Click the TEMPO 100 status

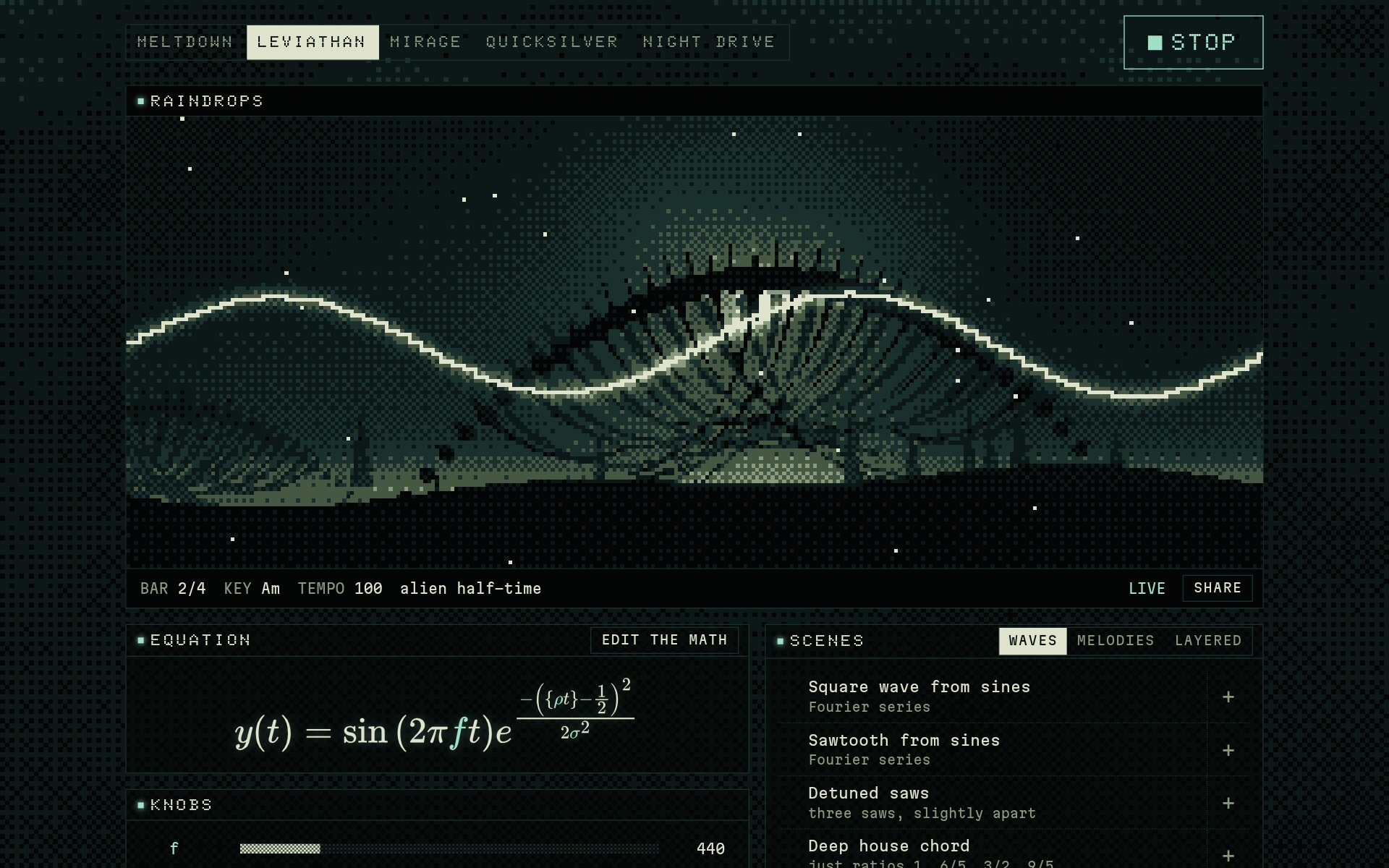tap(340, 589)
